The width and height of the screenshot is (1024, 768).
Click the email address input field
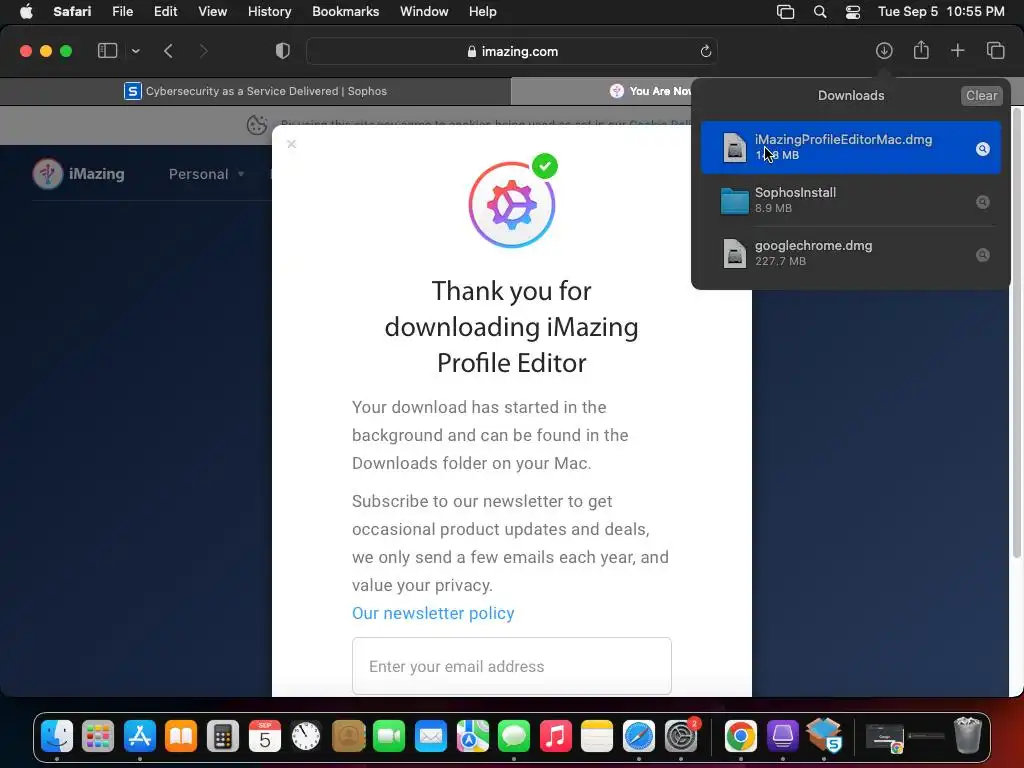point(511,666)
